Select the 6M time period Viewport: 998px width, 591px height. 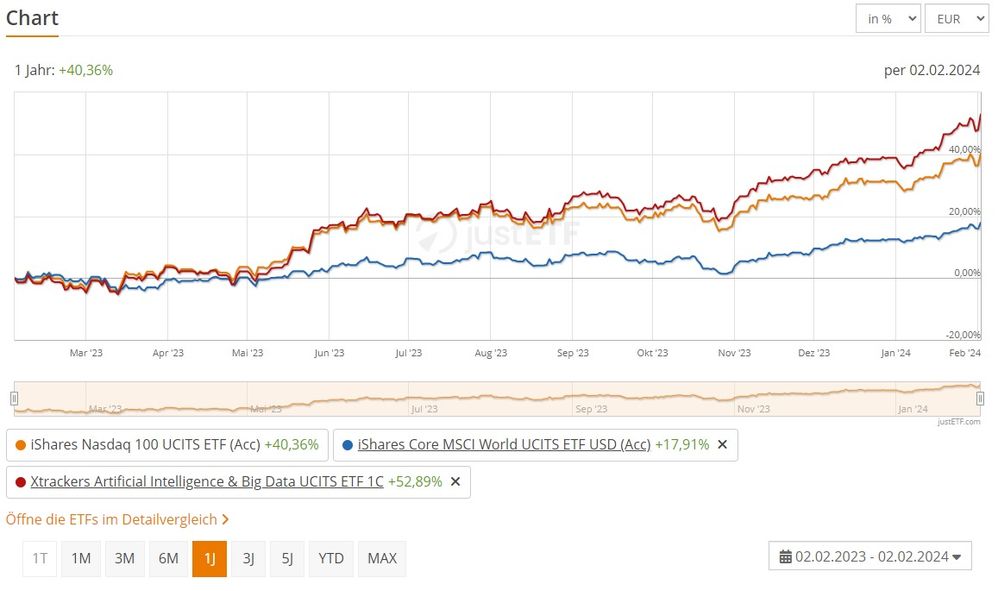(168, 559)
